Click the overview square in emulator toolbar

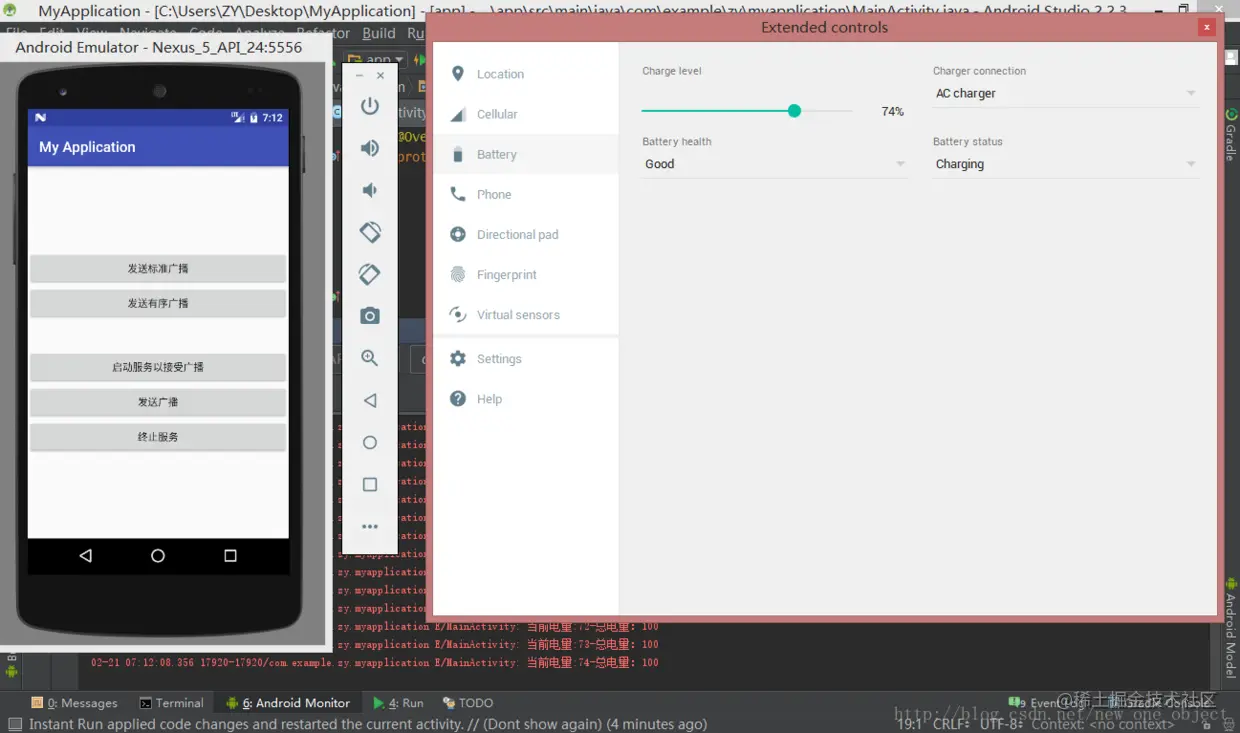[x=370, y=484]
